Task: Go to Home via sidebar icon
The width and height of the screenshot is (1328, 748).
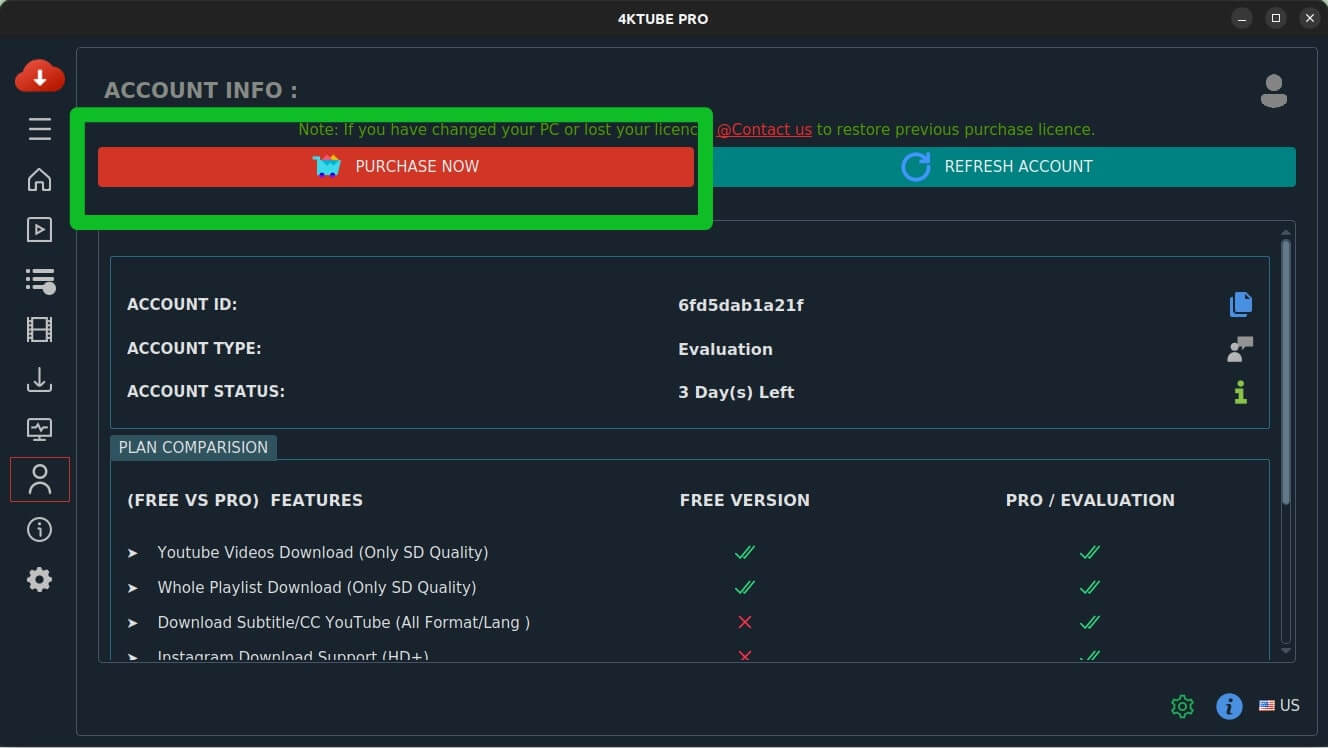Action: point(40,180)
